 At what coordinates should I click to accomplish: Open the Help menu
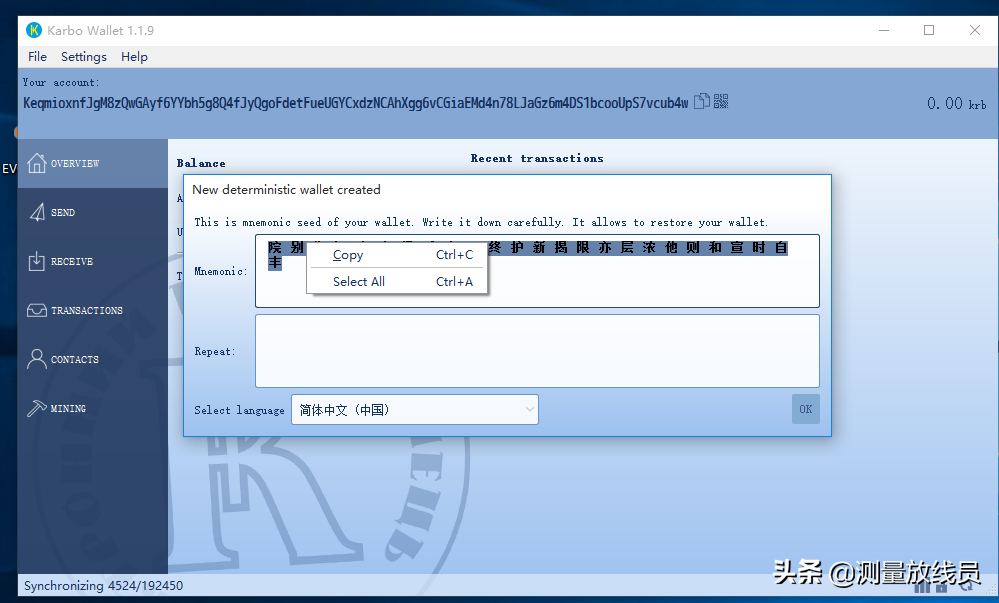[x=134, y=57]
